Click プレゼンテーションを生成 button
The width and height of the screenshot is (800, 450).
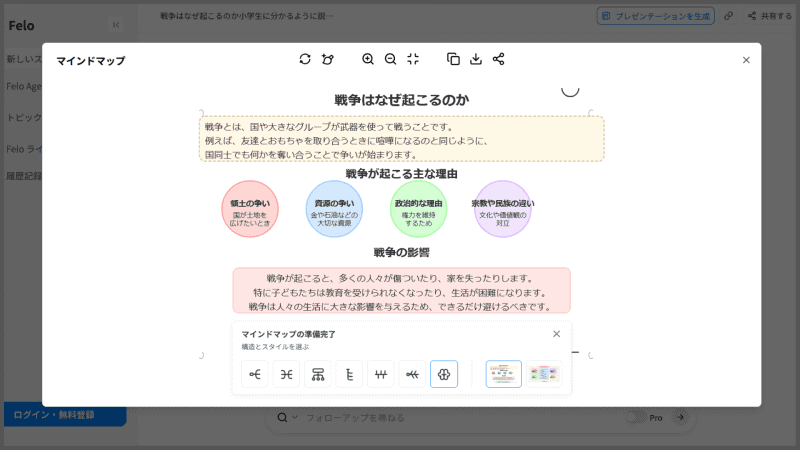point(656,16)
